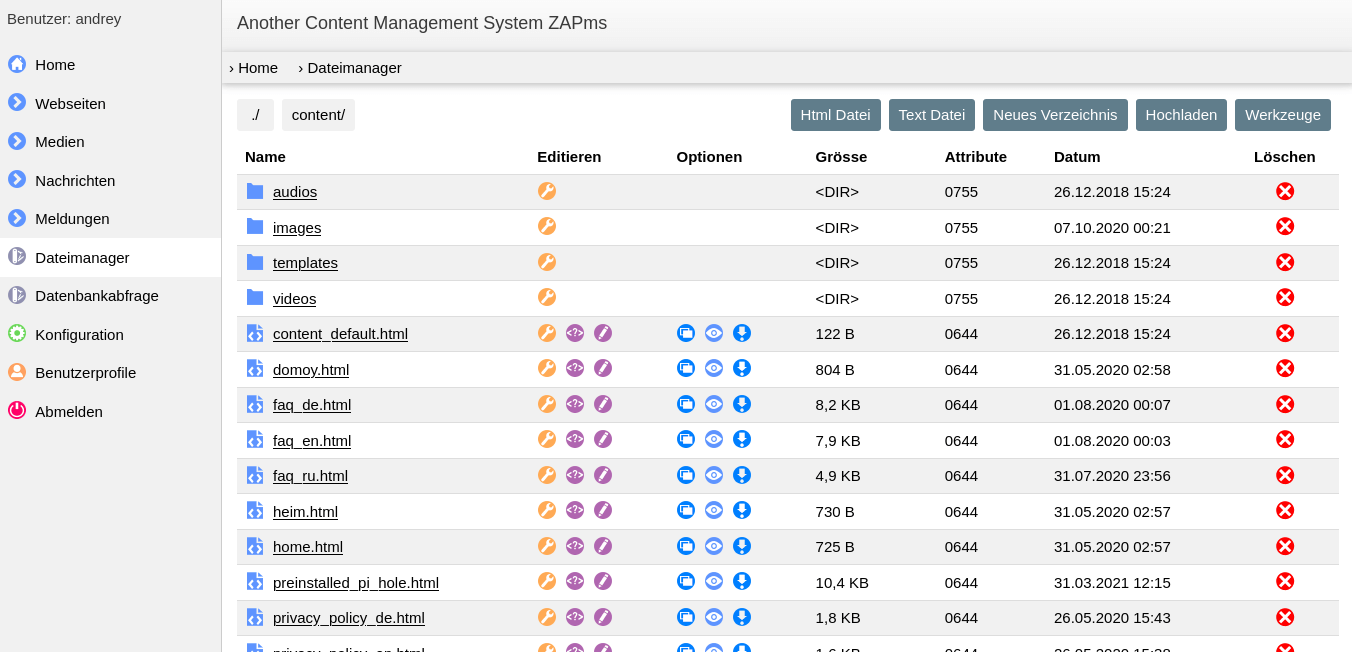Click Dateimanager breadcrumb link
The image size is (1352, 652).
(350, 68)
